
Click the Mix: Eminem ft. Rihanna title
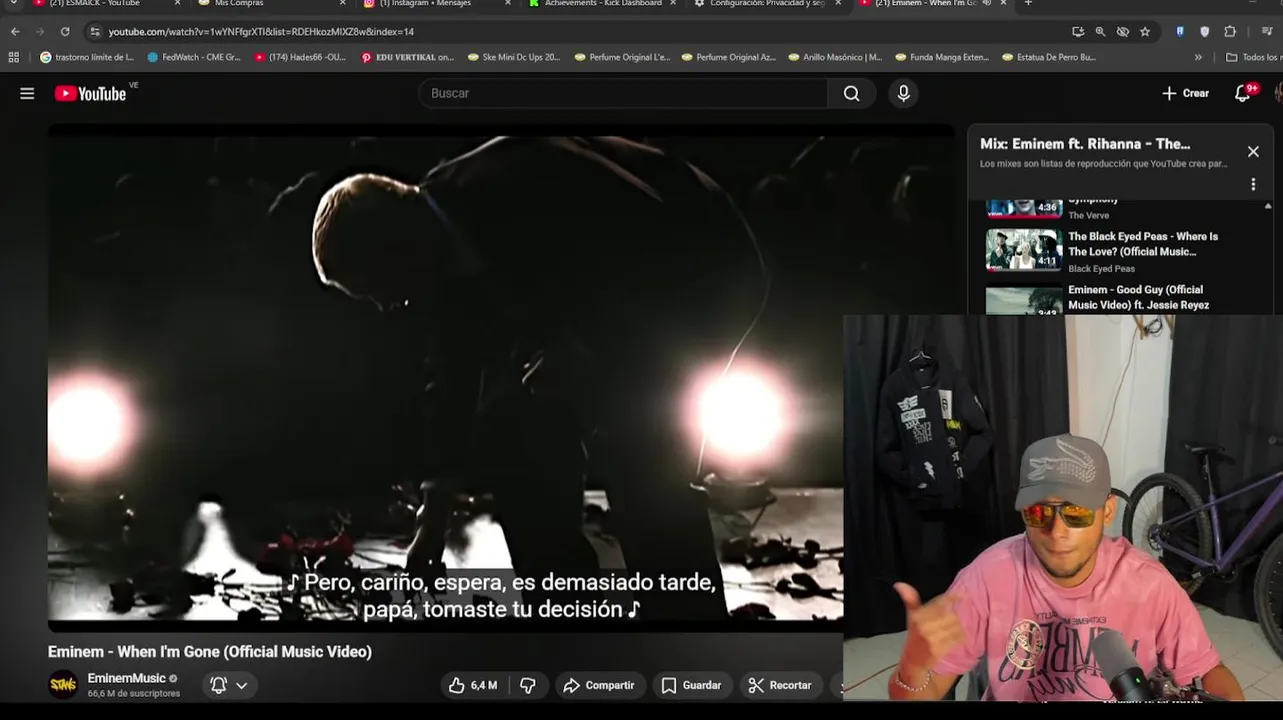(x=1085, y=144)
